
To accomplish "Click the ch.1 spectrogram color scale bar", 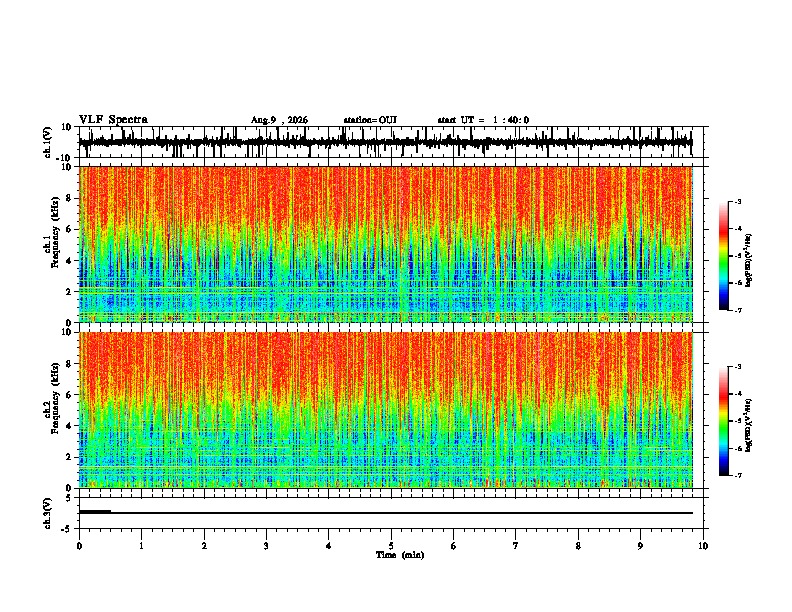I will pyautogui.click(x=724, y=256).
